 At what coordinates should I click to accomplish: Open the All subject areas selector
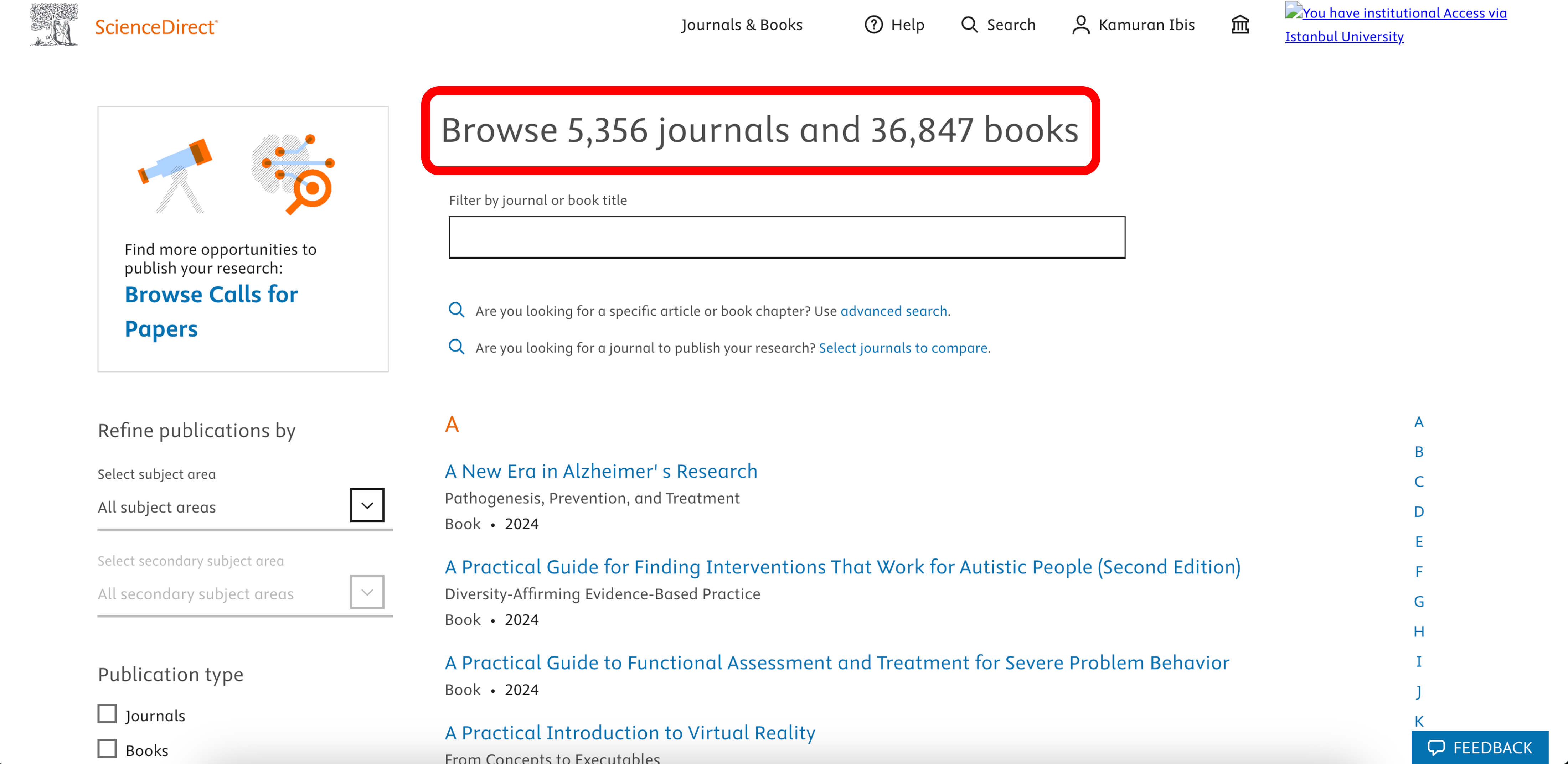(245, 507)
